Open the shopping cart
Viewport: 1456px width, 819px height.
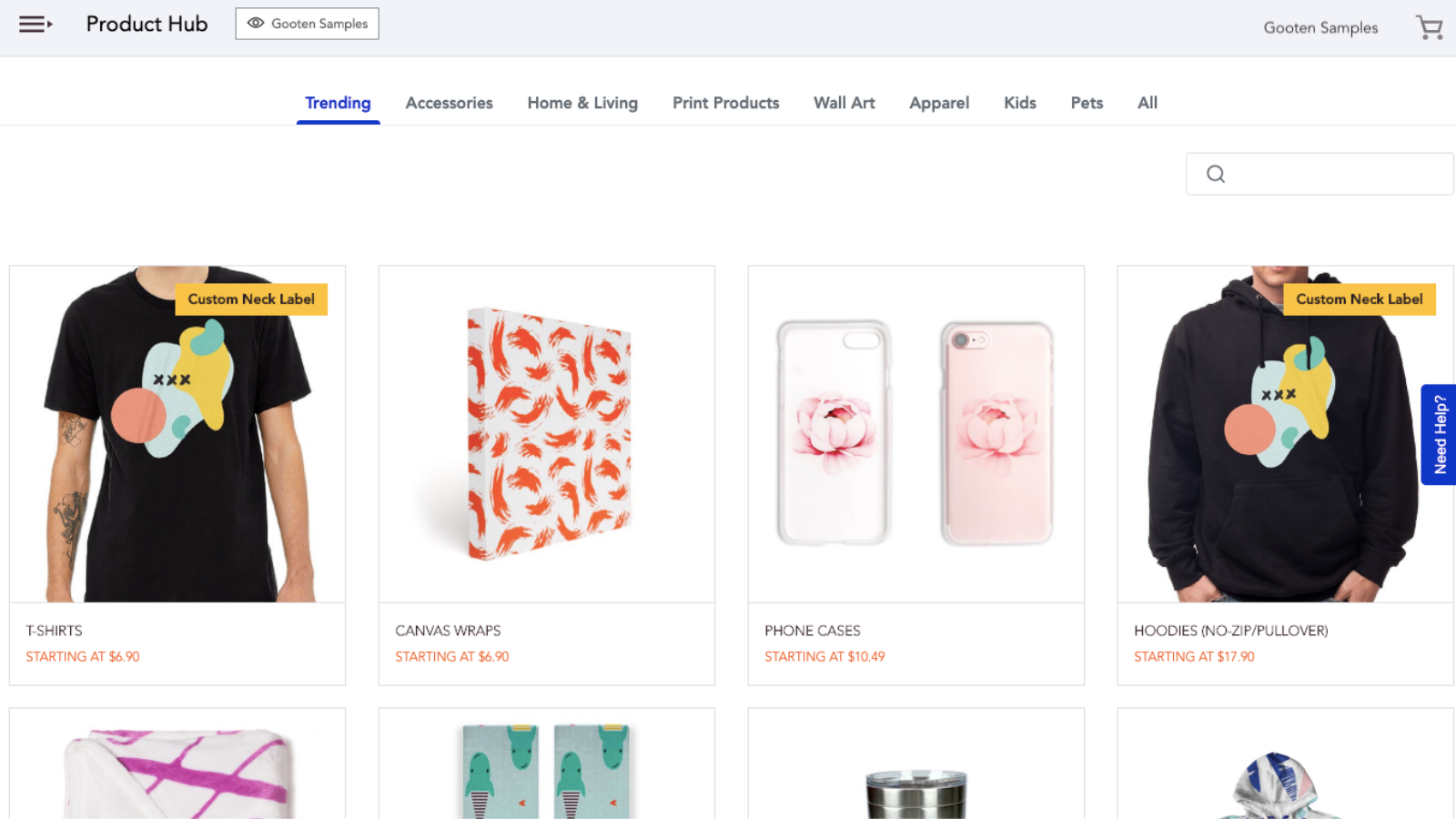[x=1429, y=27]
